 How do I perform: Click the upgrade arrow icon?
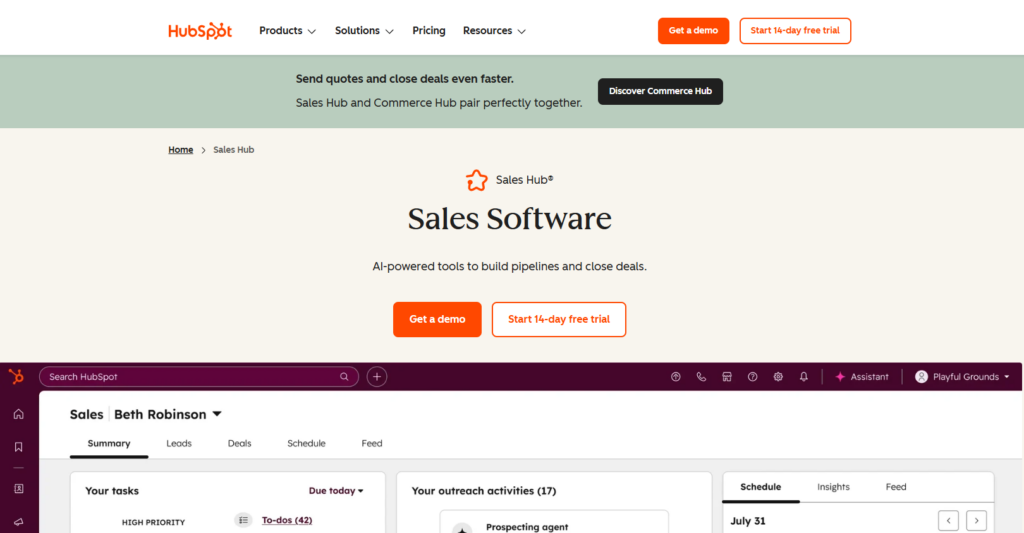click(x=676, y=377)
